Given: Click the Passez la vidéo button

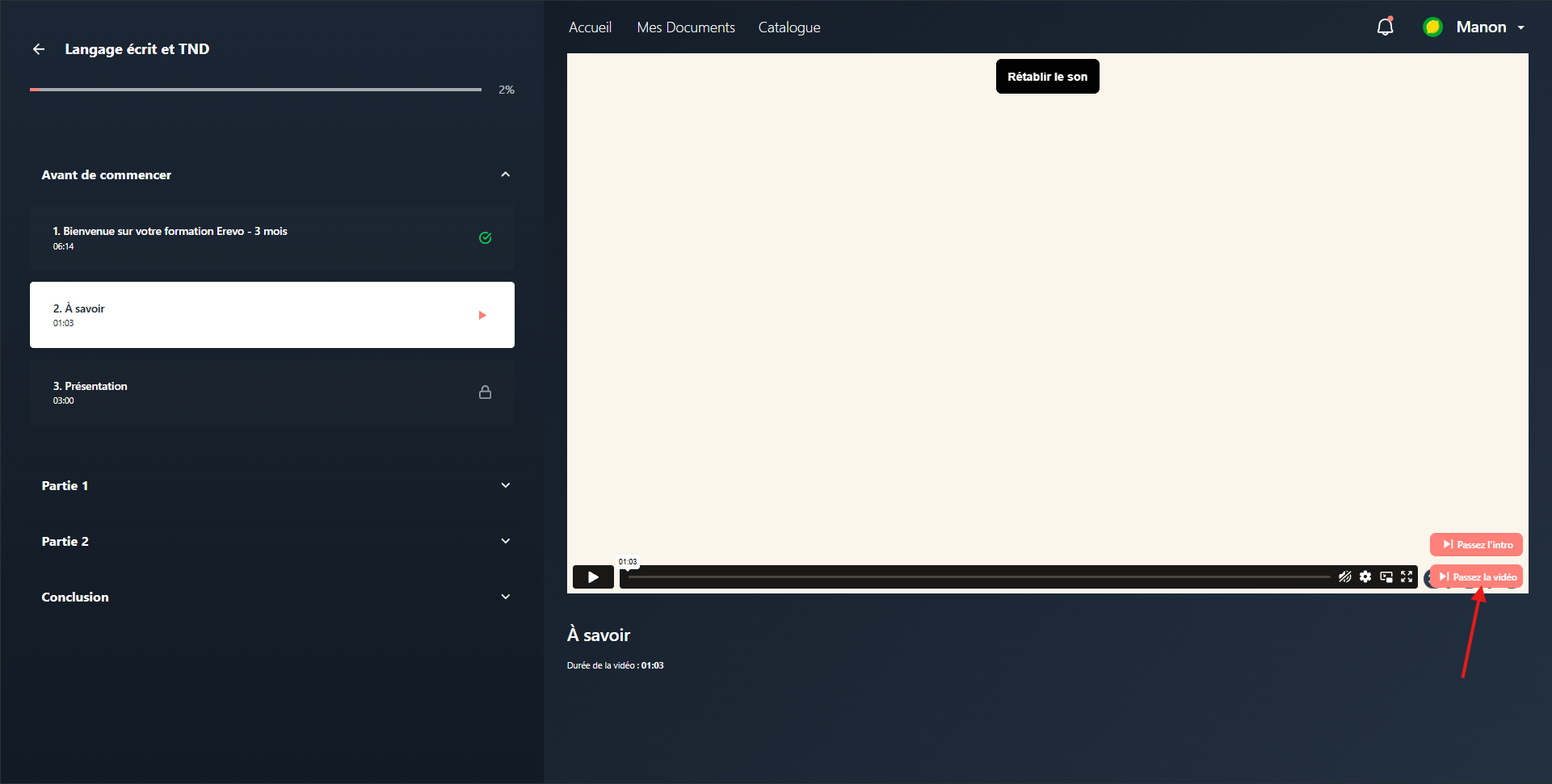Looking at the screenshot, I should point(1476,576).
